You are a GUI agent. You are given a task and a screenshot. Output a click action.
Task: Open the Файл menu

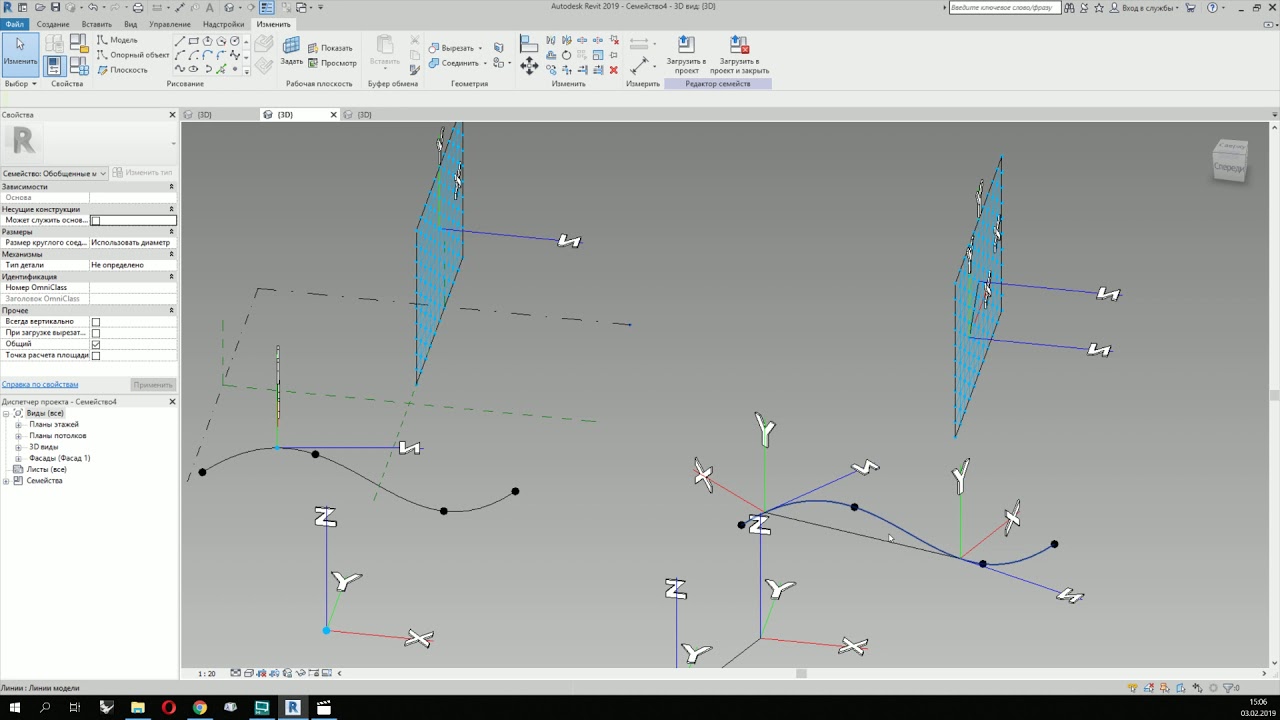(x=15, y=24)
